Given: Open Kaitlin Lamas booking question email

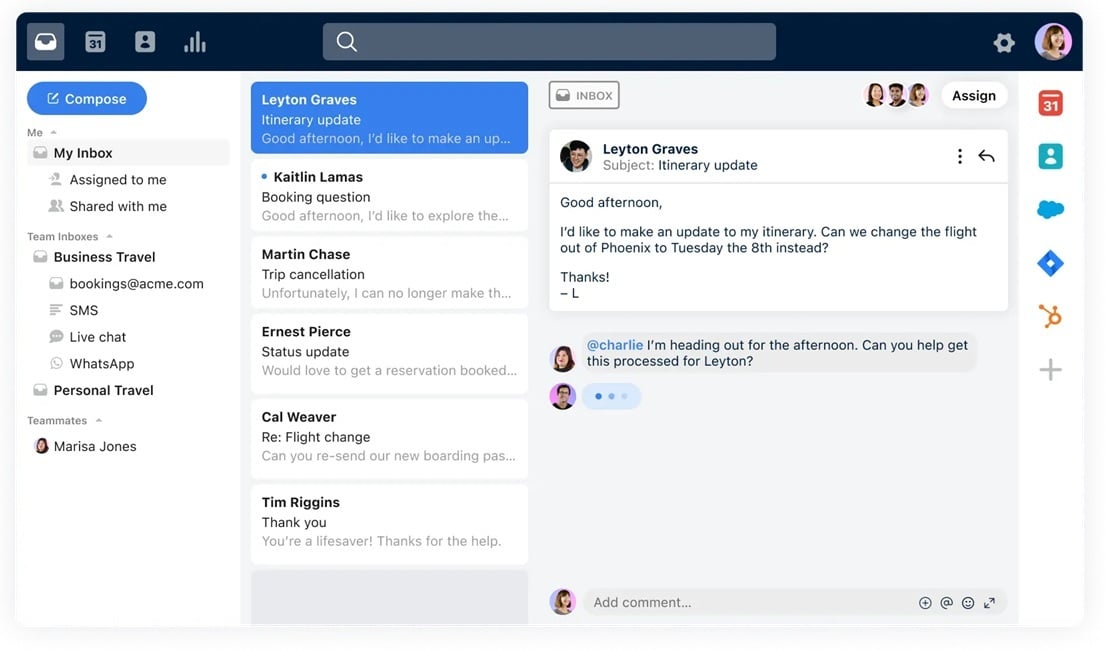Looking at the screenshot, I should (389, 196).
